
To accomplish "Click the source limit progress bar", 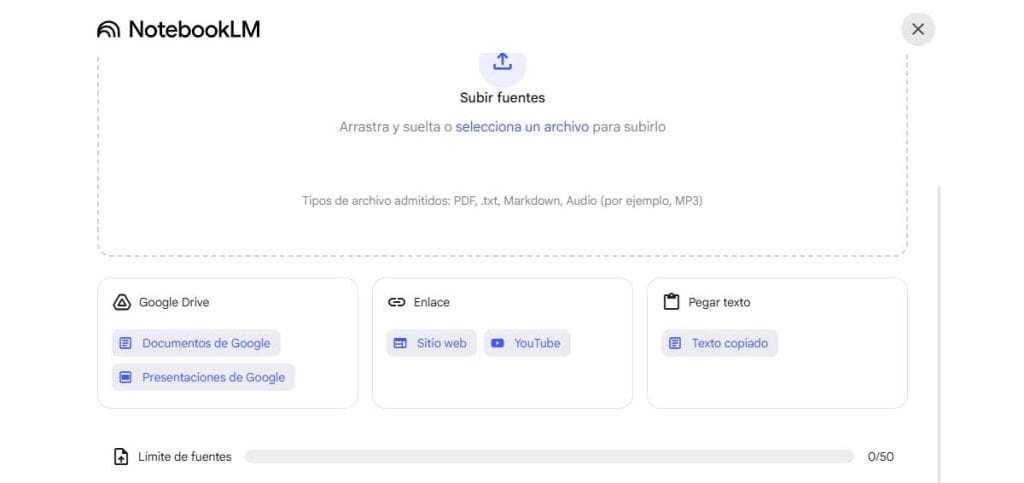I will coord(549,457).
